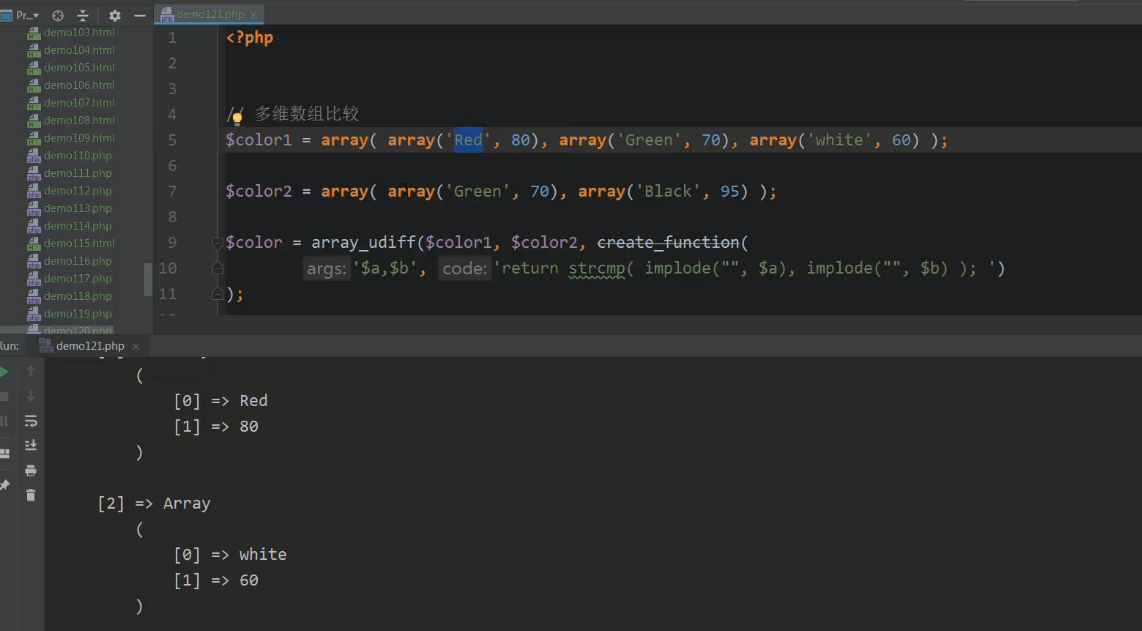Image resolution: width=1142 pixels, height=631 pixels.
Task: Toggle pin tab icon in Run panel
Action: (4, 485)
